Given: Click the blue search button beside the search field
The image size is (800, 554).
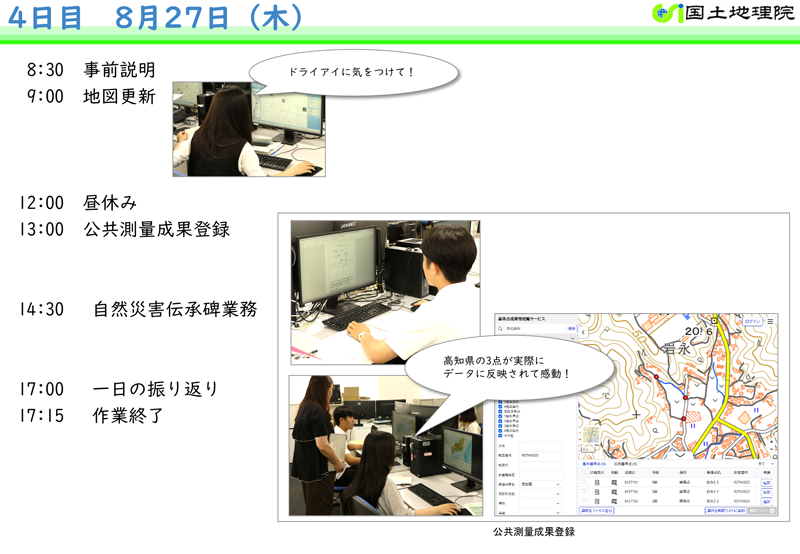Looking at the screenshot, I should coord(571,329).
